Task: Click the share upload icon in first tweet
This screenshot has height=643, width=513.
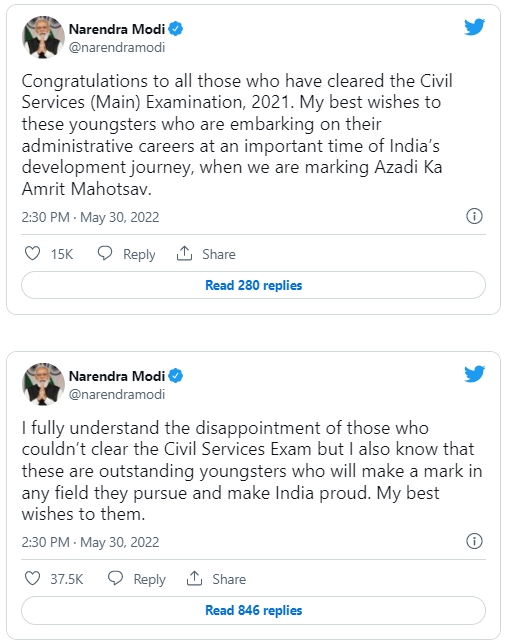Action: click(185, 253)
